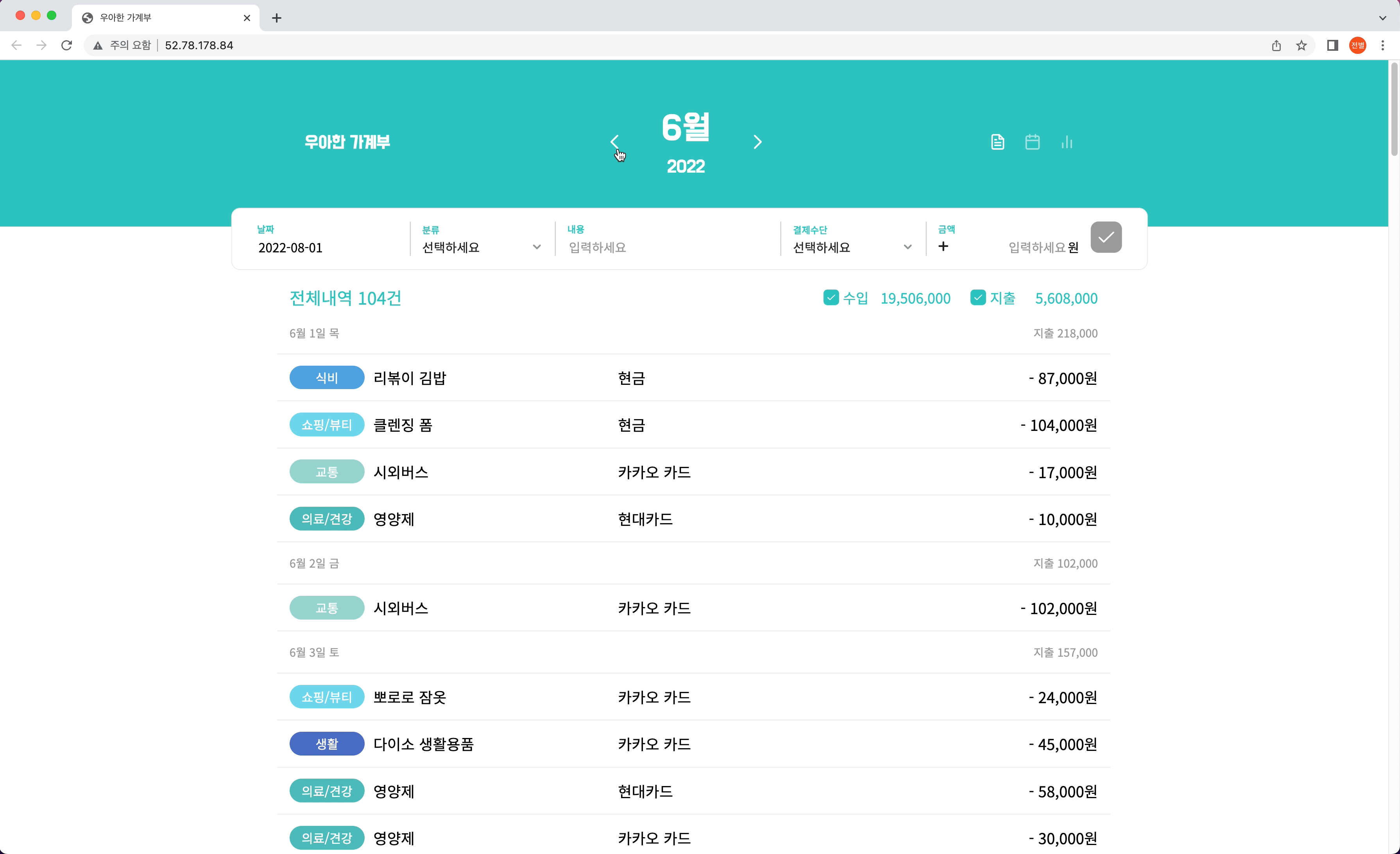Open the statistics bar chart icon
Image resolution: width=1400 pixels, height=854 pixels.
point(1067,142)
